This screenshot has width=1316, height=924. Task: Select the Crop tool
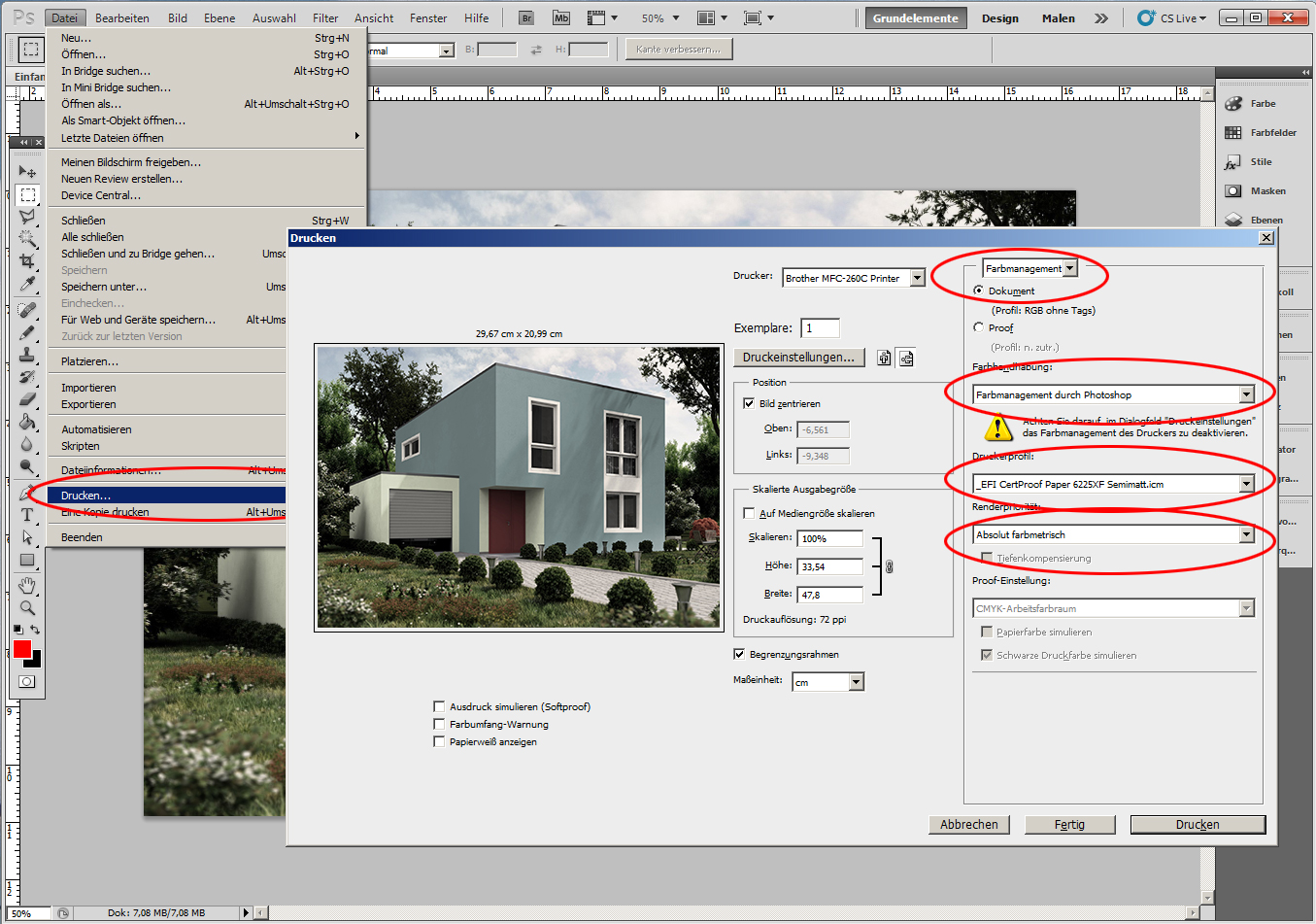click(27, 260)
